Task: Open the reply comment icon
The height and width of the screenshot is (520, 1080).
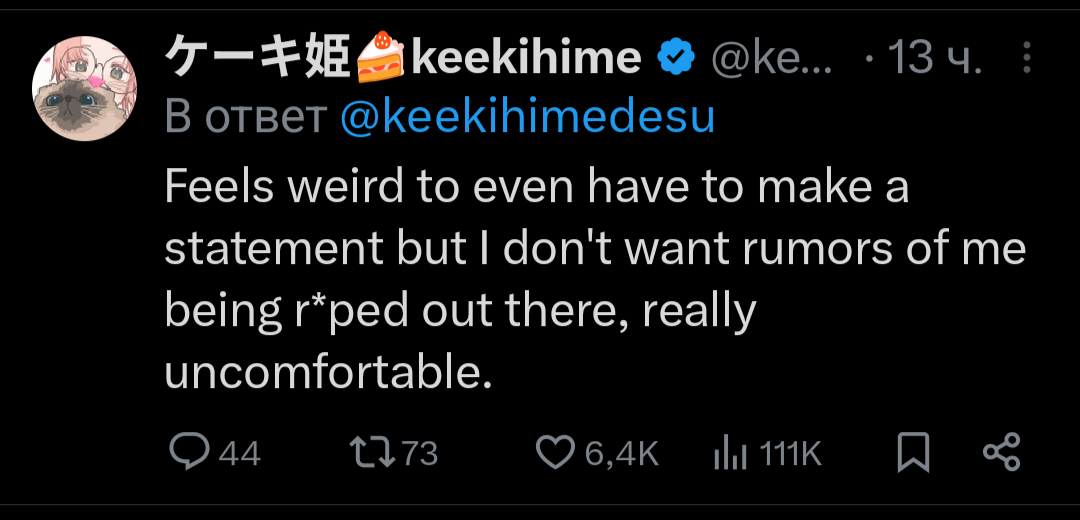Action: tap(187, 452)
